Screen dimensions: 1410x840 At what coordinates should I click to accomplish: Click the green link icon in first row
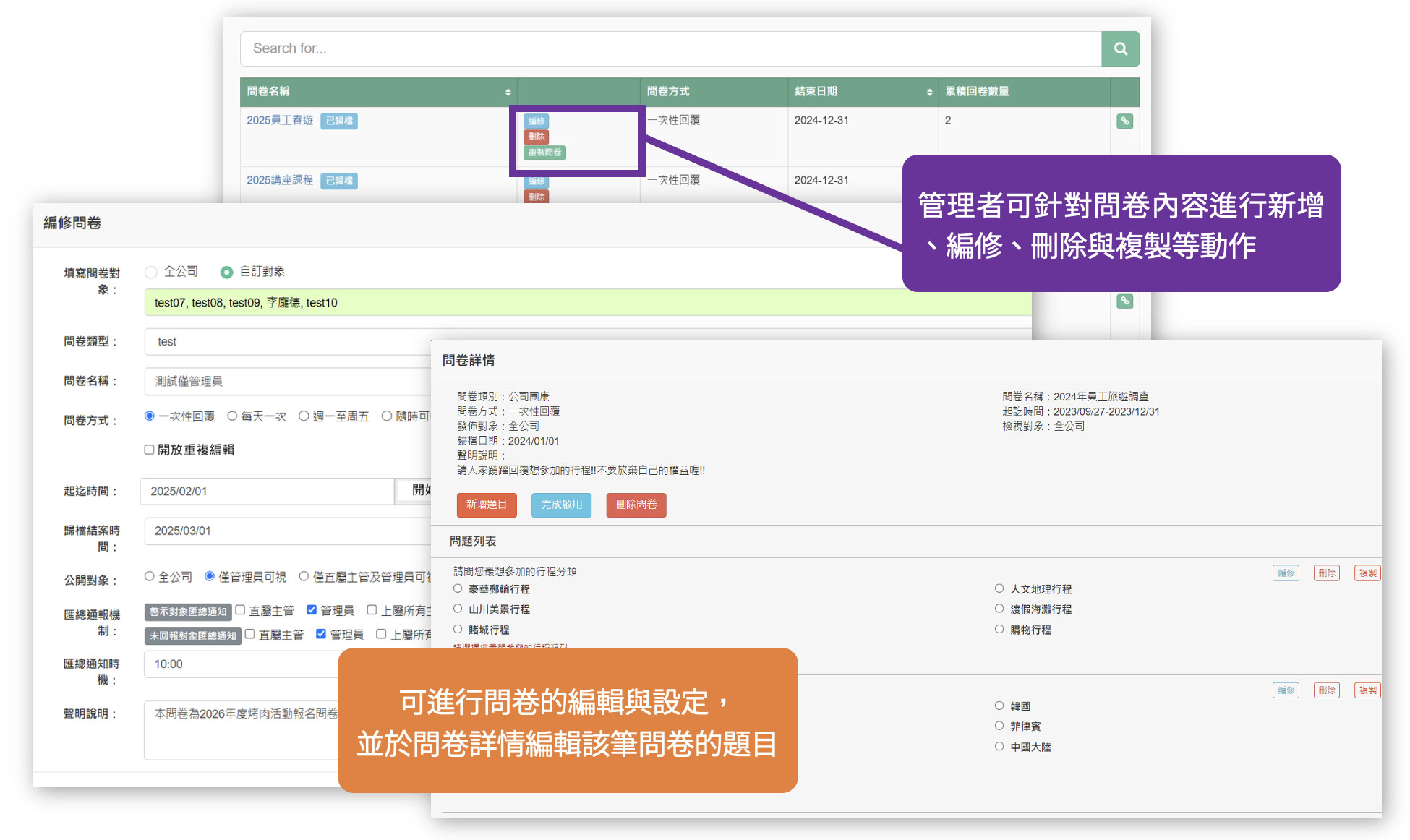click(x=1124, y=121)
